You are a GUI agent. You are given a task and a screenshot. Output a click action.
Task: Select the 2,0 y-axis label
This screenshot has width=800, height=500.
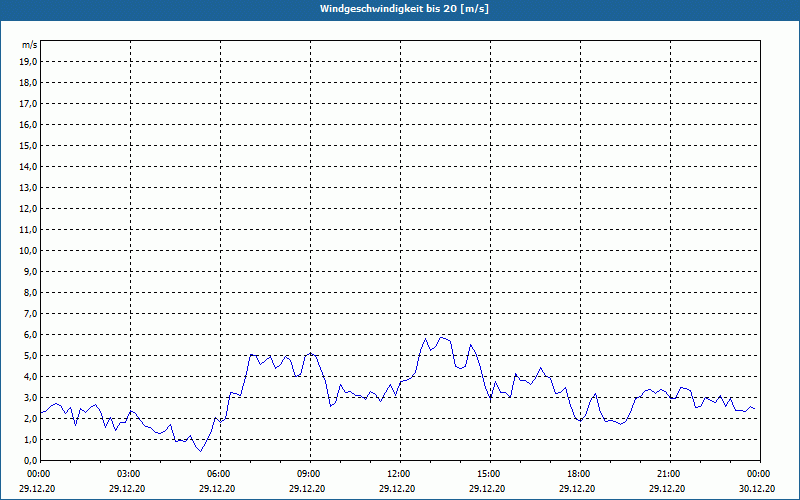[30, 418]
